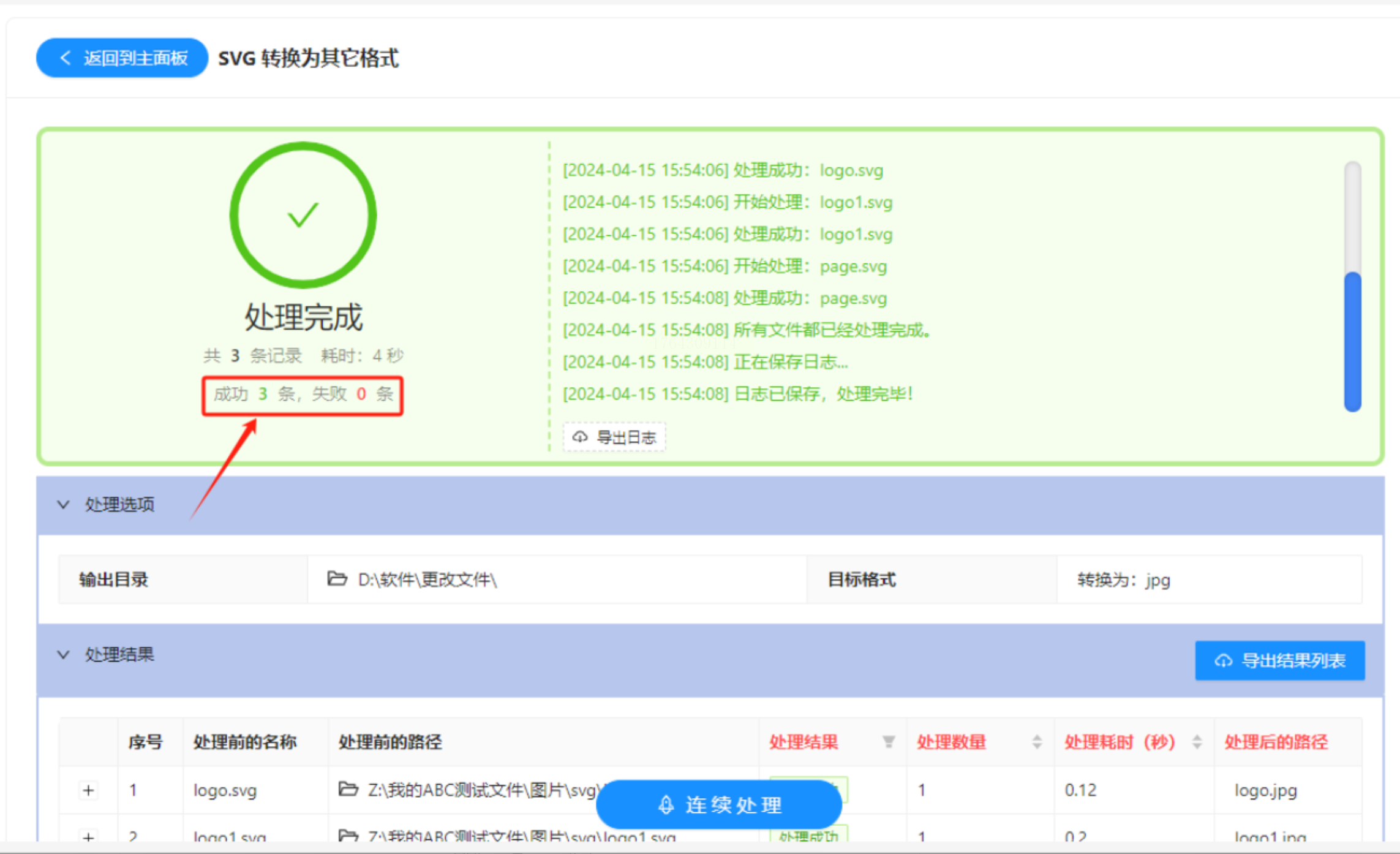Click cloud icon on 导出结果列表 button

click(1223, 660)
